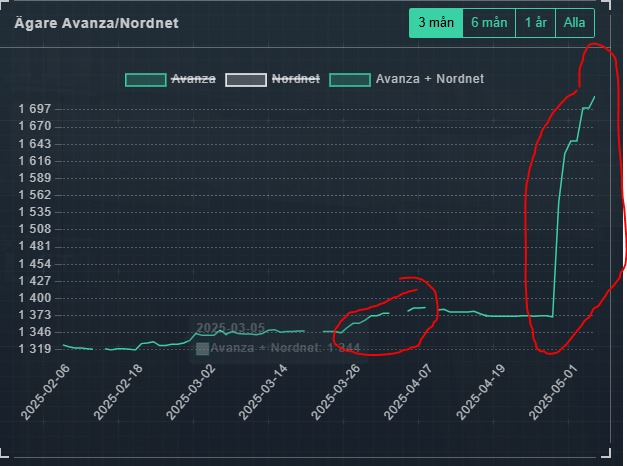Toggle the Avanza series legend label
This screenshot has height=466, width=627.
(x=194, y=79)
